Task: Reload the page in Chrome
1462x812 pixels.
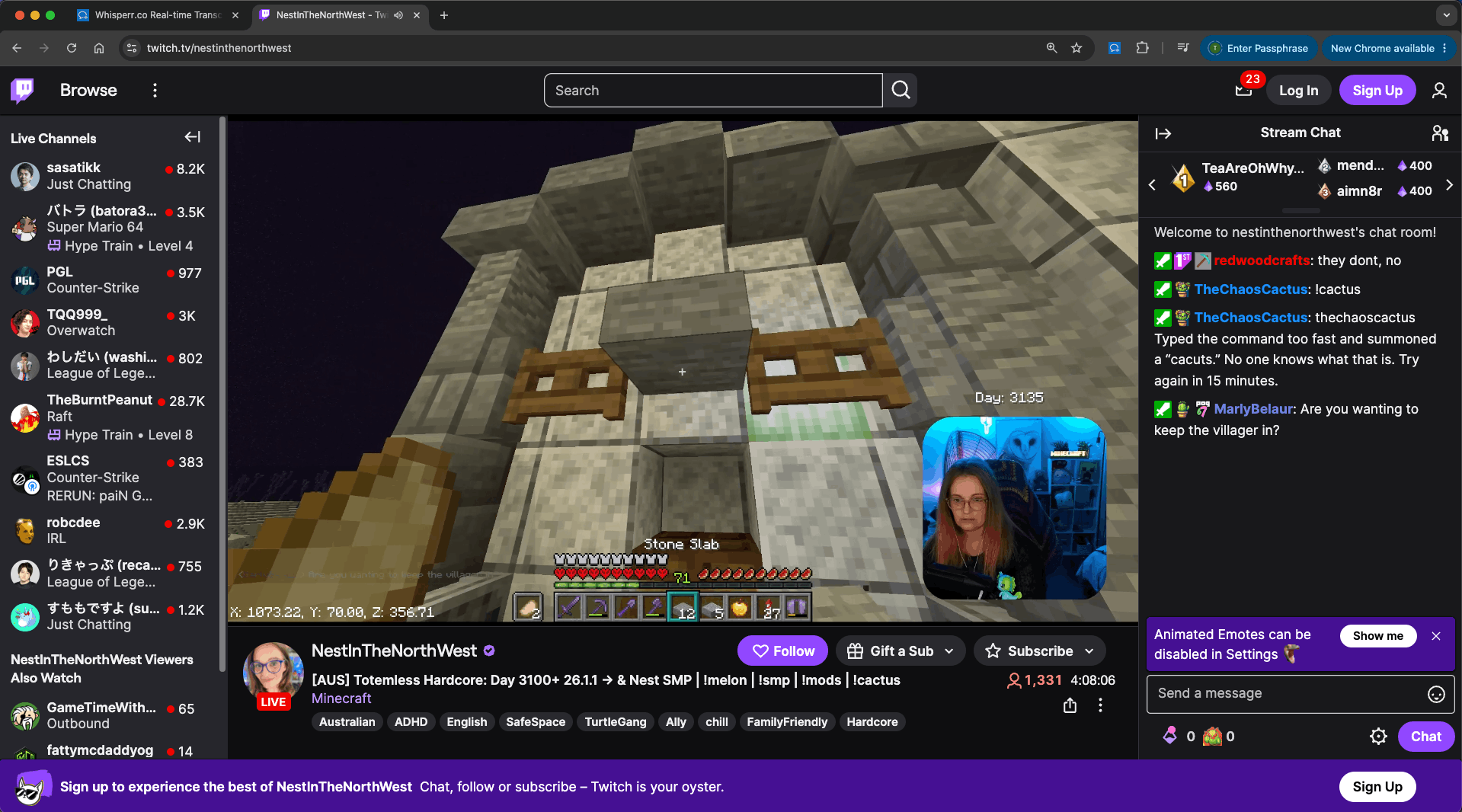Action: (x=72, y=48)
